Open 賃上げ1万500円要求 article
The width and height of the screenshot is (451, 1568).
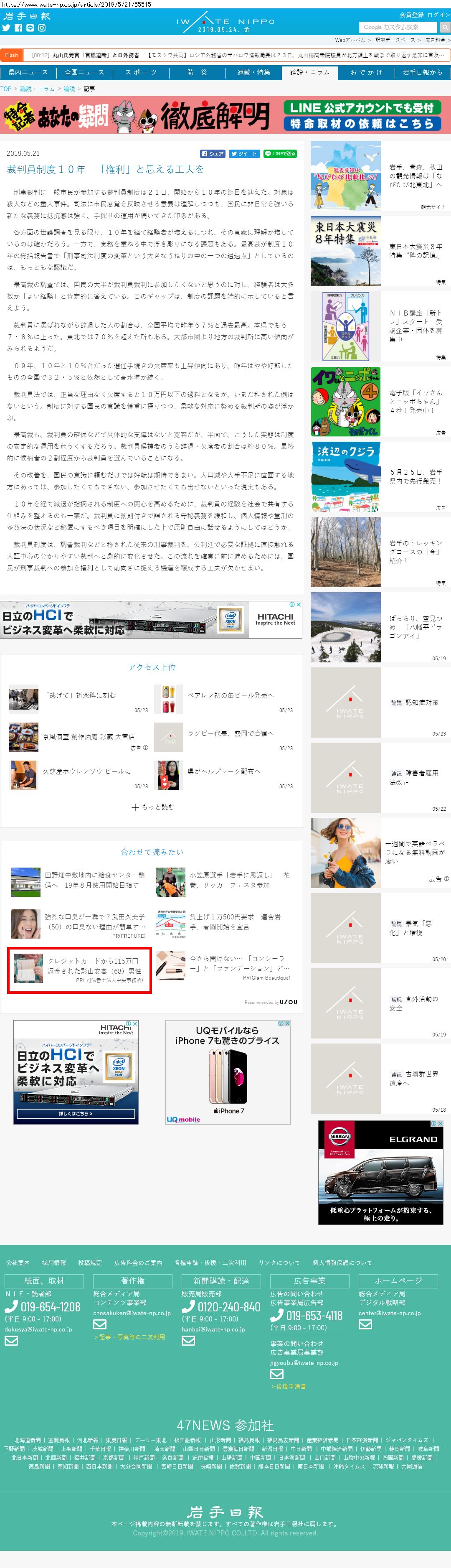[235, 921]
